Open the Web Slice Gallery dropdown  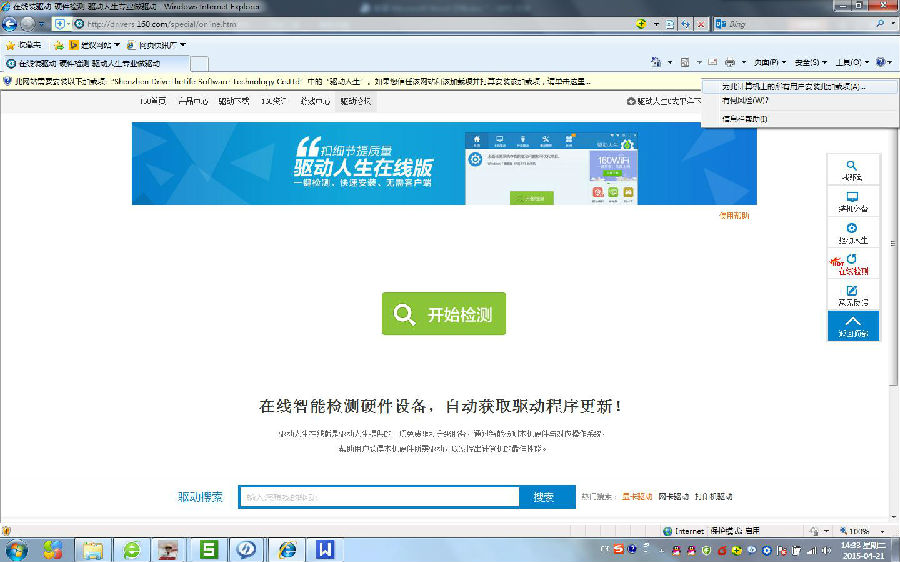click(x=157, y=45)
